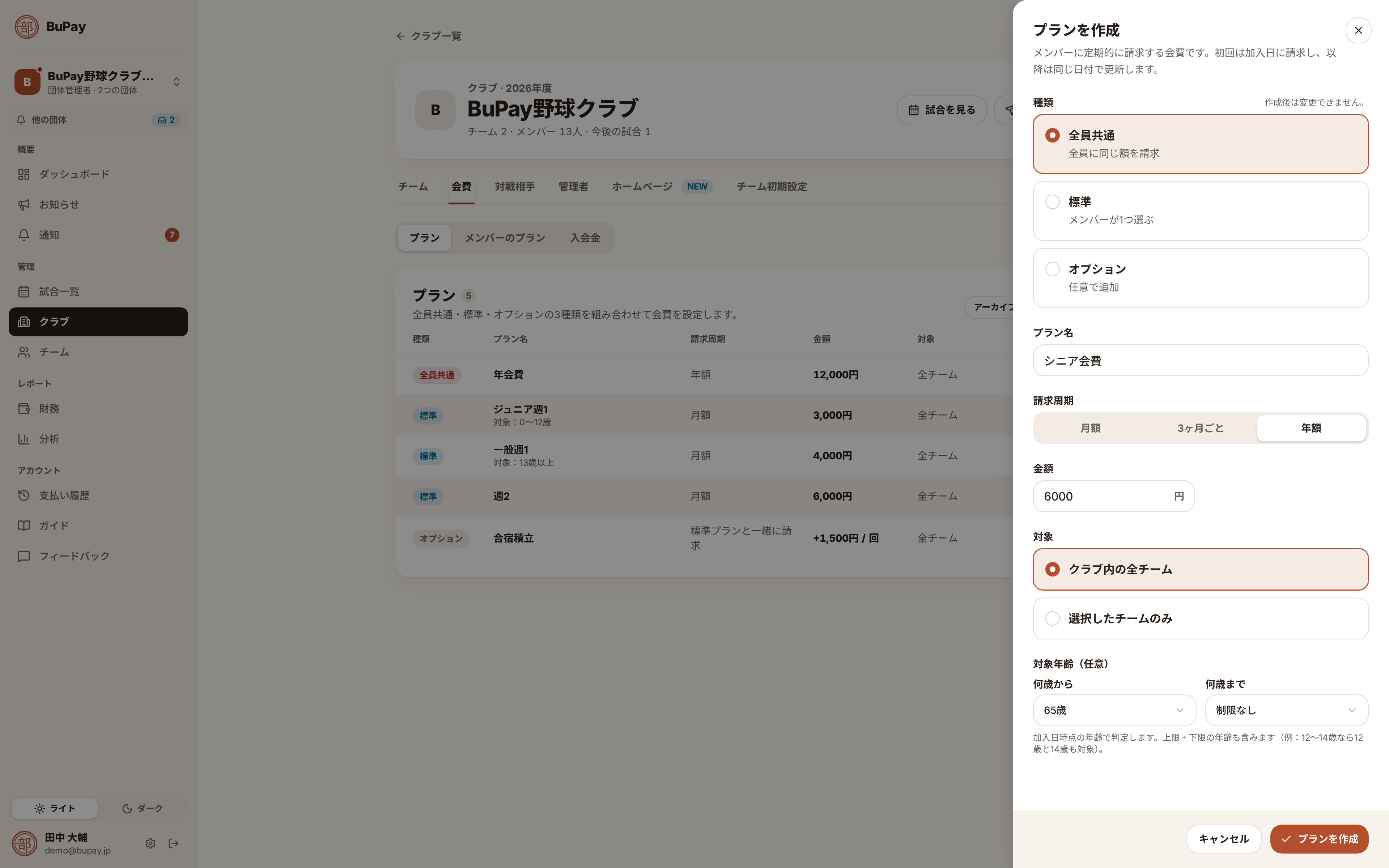The width and height of the screenshot is (1389, 868).
Task: Click the 他の団体 inbox badge
Action: [x=166, y=120]
